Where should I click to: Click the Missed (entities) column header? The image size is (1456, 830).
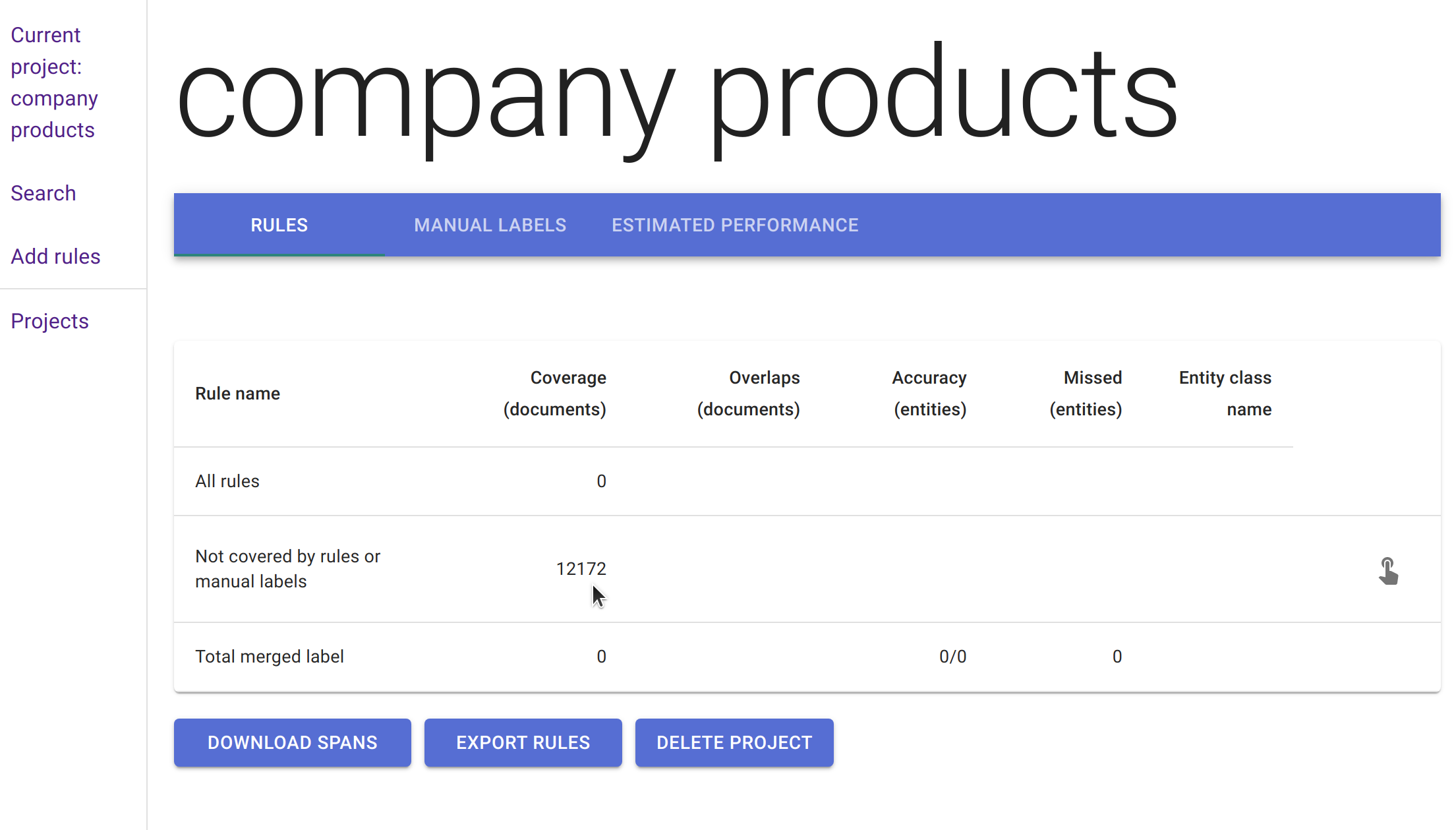tap(1086, 394)
